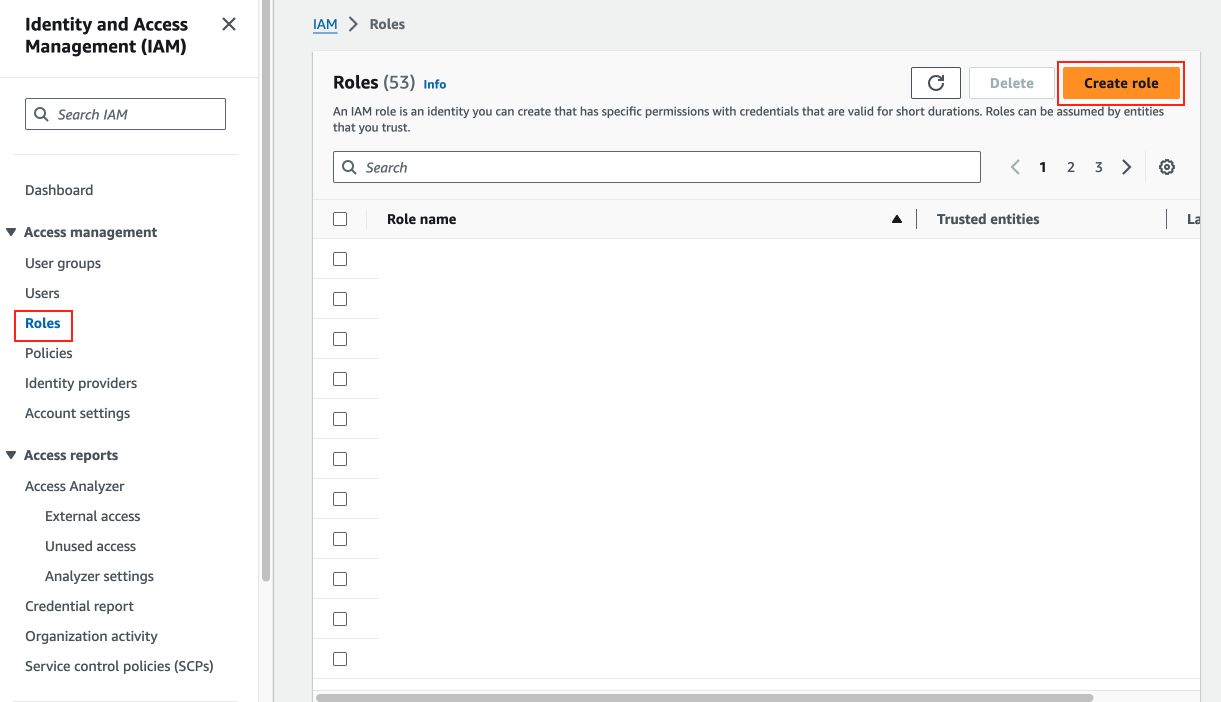Viewport: 1221px width, 702px height.
Task: Go to the next page arrow
Action: [1127, 167]
